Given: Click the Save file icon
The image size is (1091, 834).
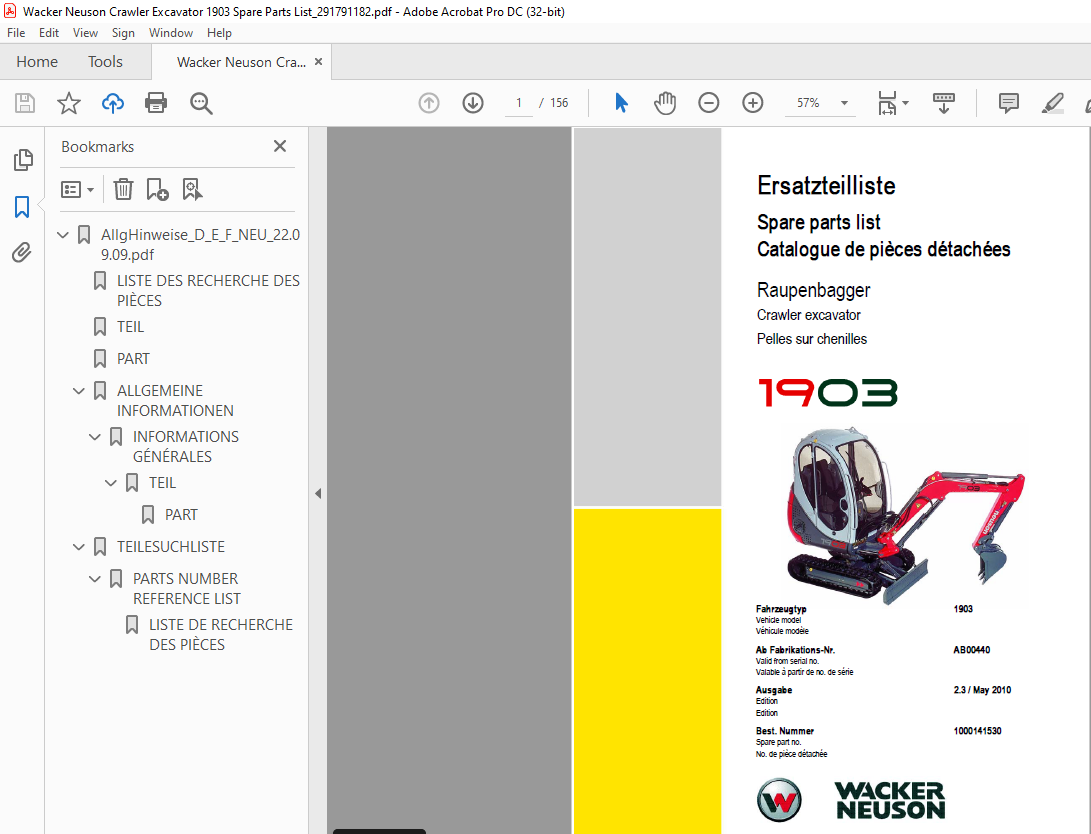Looking at the screenshot, I should click(x=25, y=103).
